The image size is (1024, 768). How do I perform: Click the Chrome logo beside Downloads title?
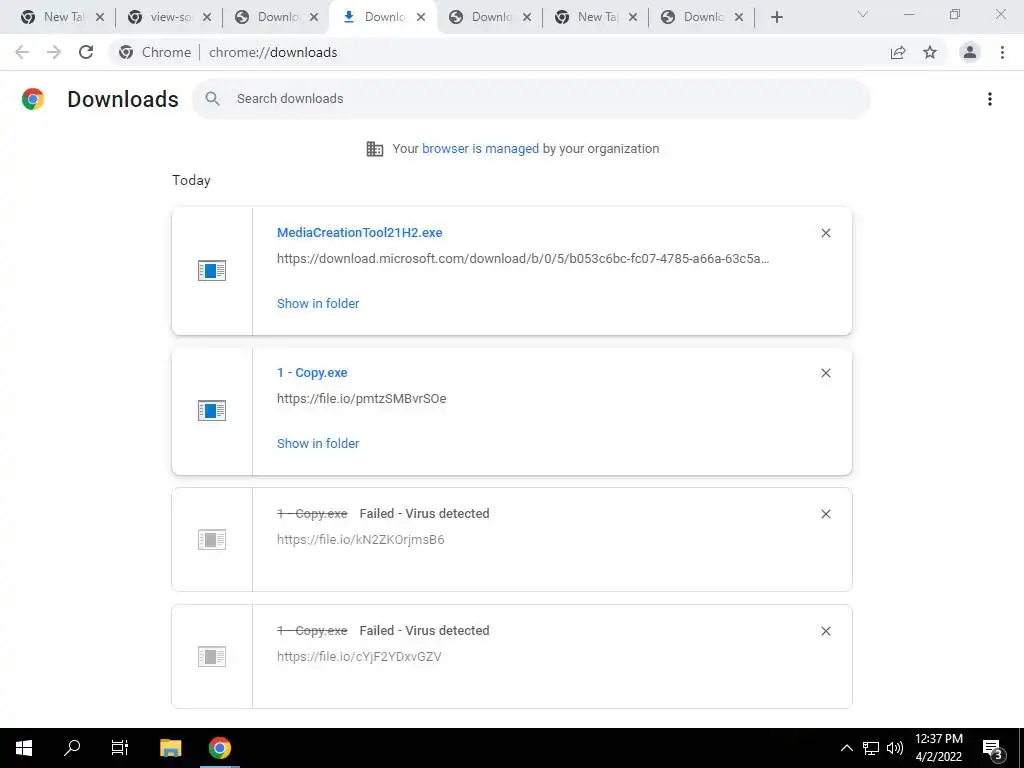[33, 99]
